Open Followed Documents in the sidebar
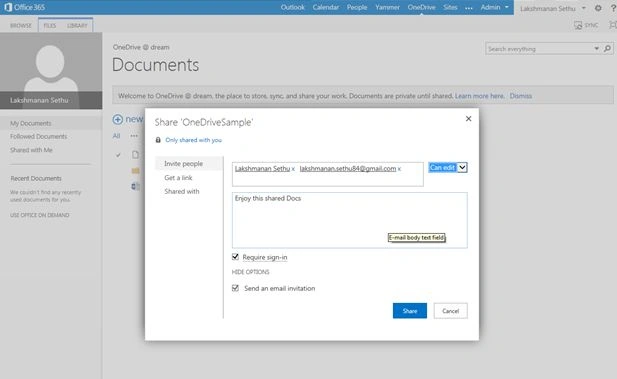This screenshot has width=617, height=379. (39, 137)
